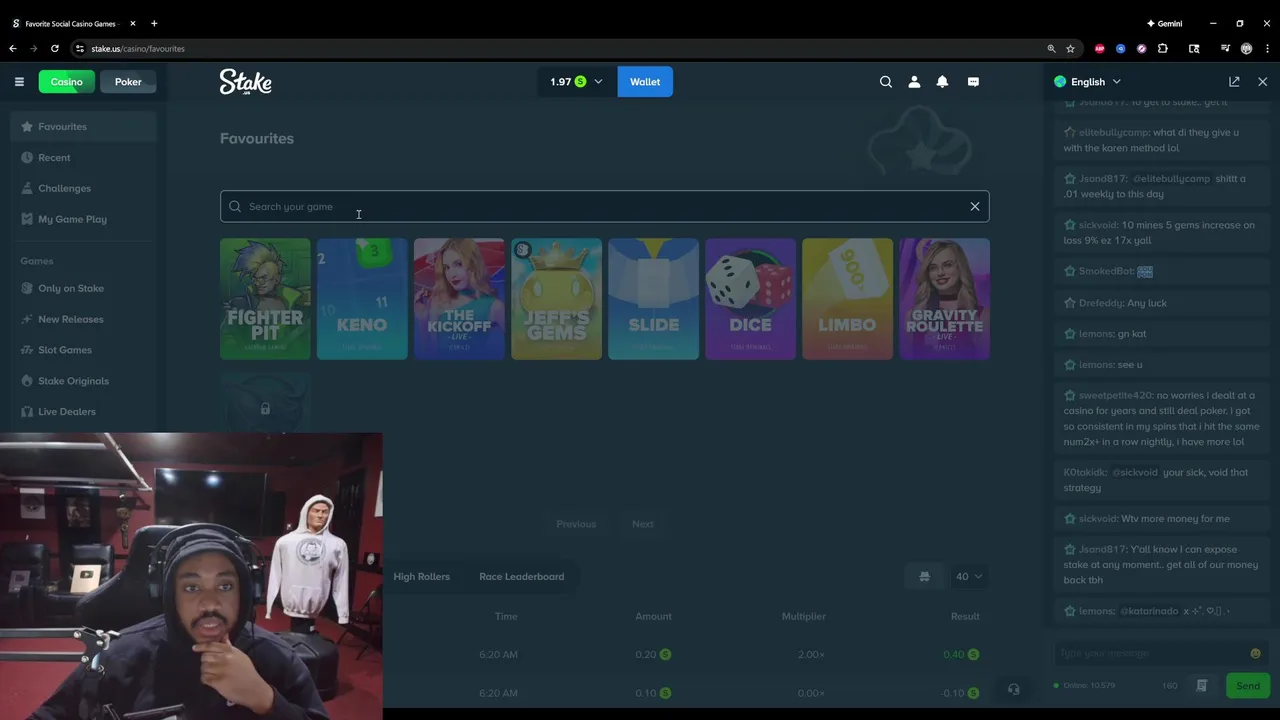Screen dimensions: 1280x720
Task: Click username Drefeddy in chat
Action: 1101,303
